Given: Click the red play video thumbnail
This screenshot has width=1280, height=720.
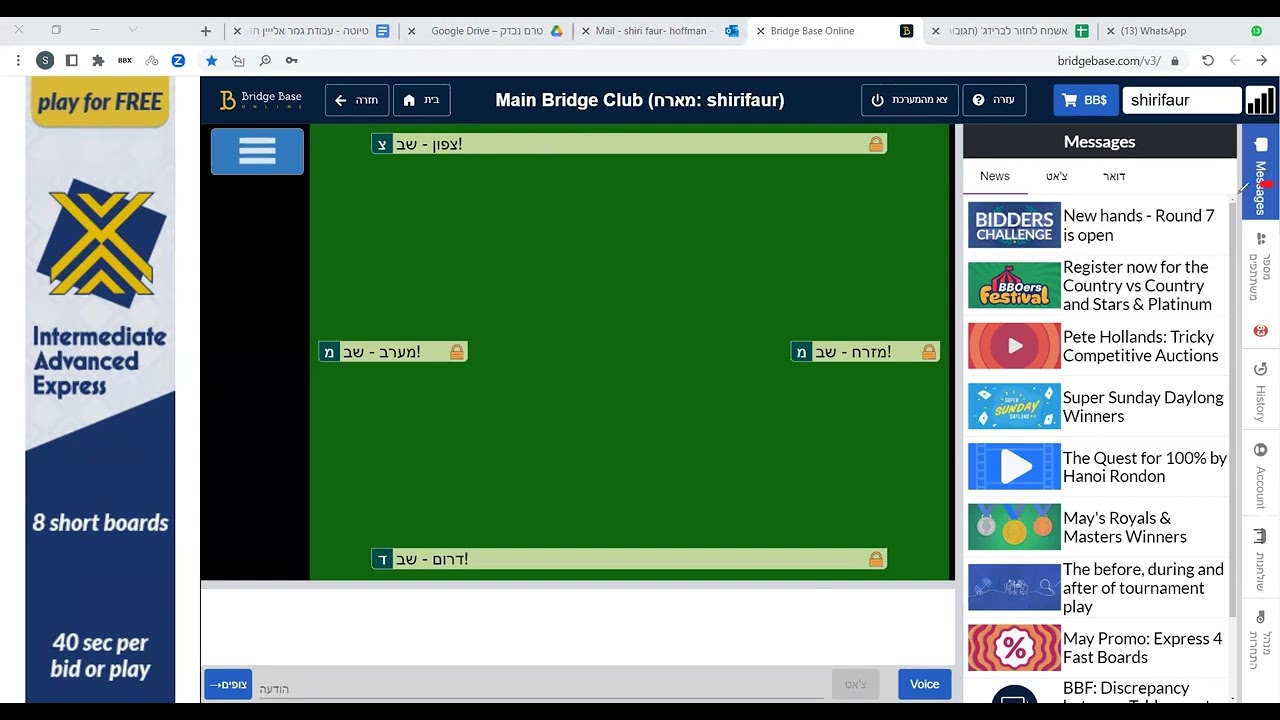Looking at the screenshot, I should click(x=1014, y=346).
